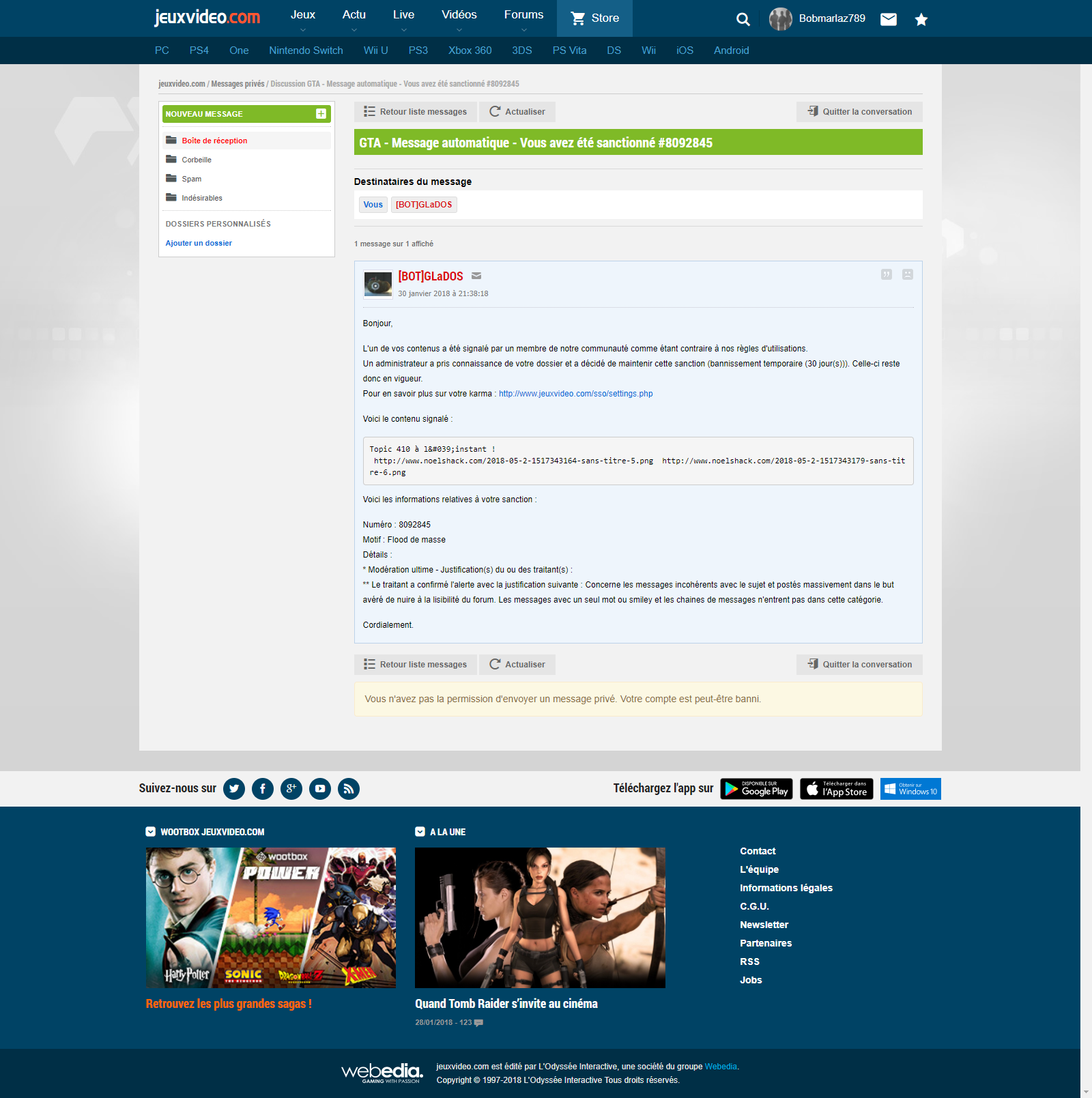Click the Google Play store badge

[x=756, y=789]
